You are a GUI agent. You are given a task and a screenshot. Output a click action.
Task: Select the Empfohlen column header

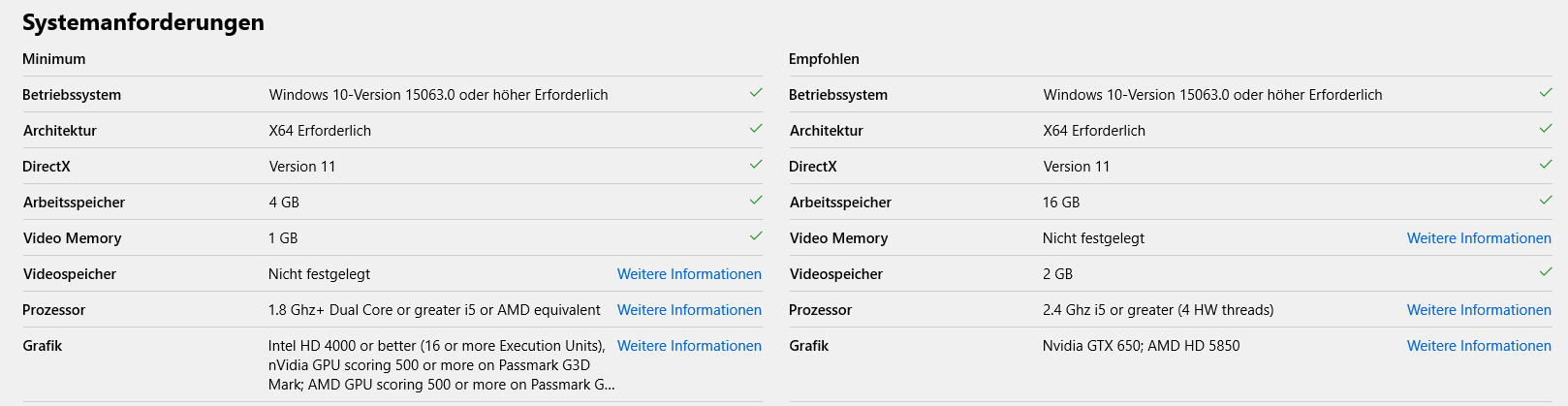[824, 59]
